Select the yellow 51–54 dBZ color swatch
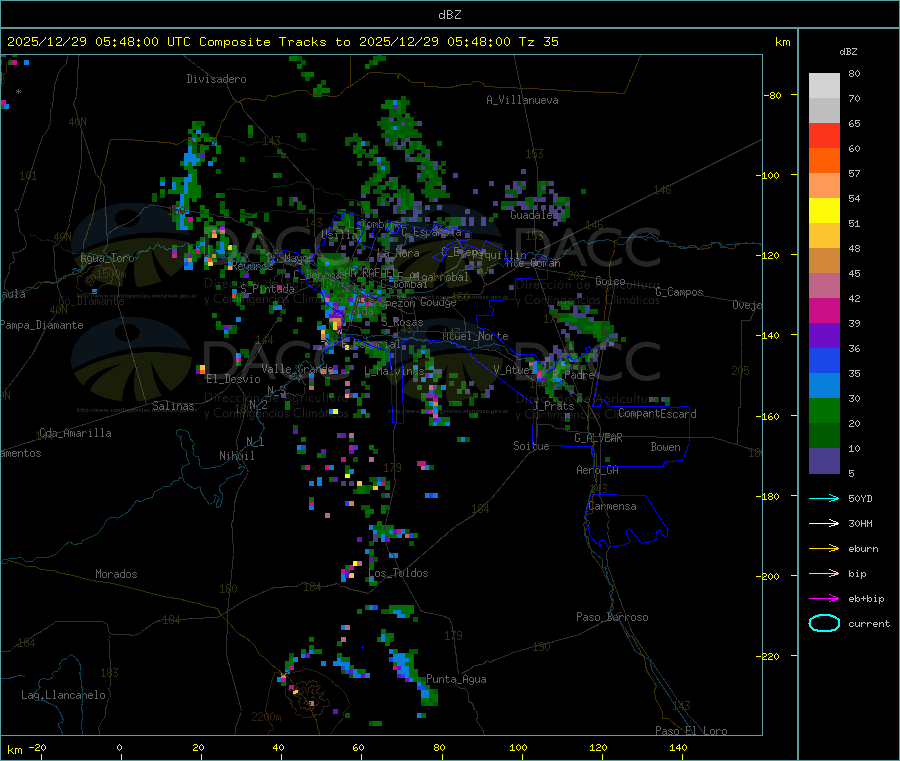 click(x=824, y=211)
